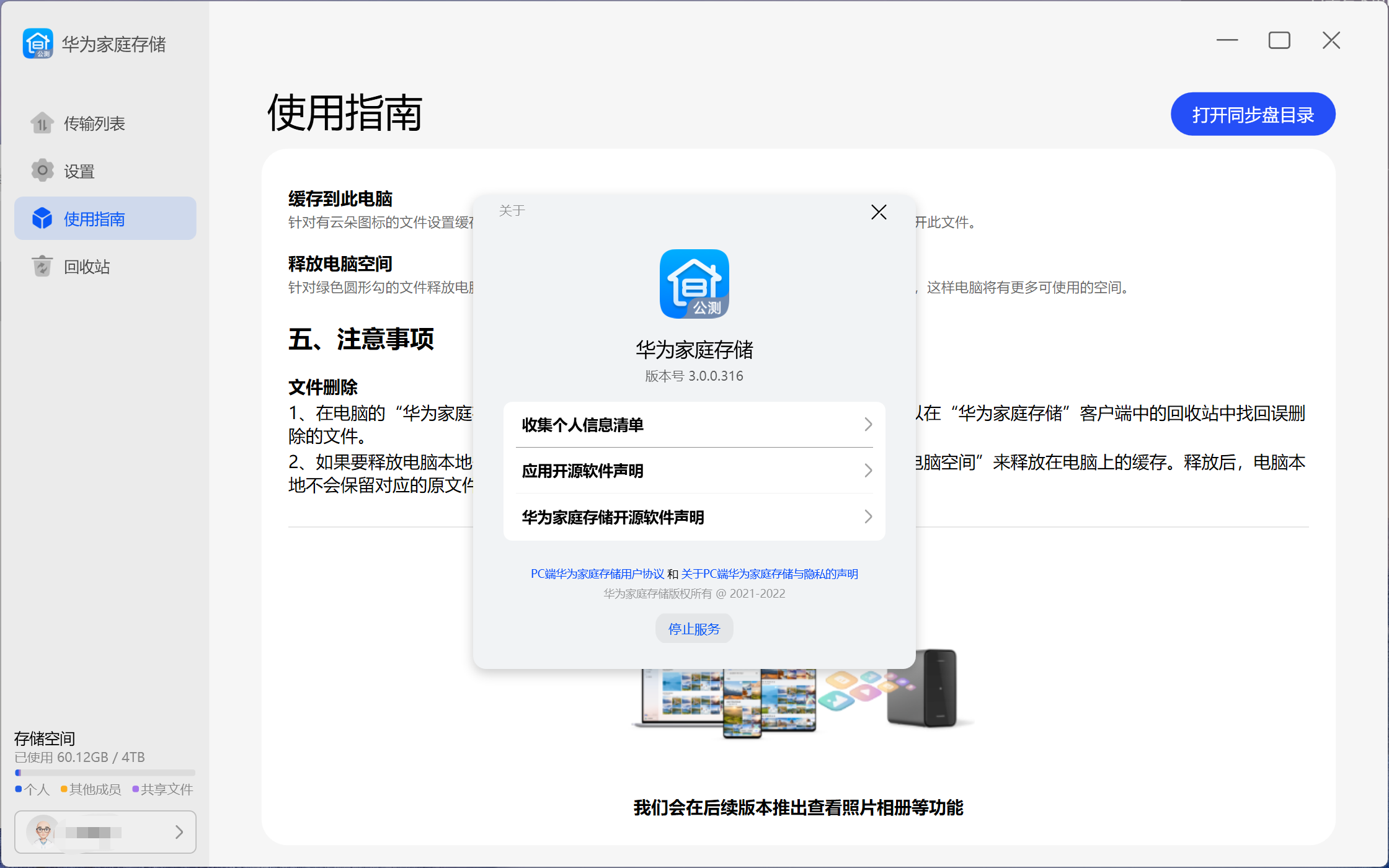Click the recycle bin icon
The height and width of the screenshot is (868, 1389).
tap(42, 266)
